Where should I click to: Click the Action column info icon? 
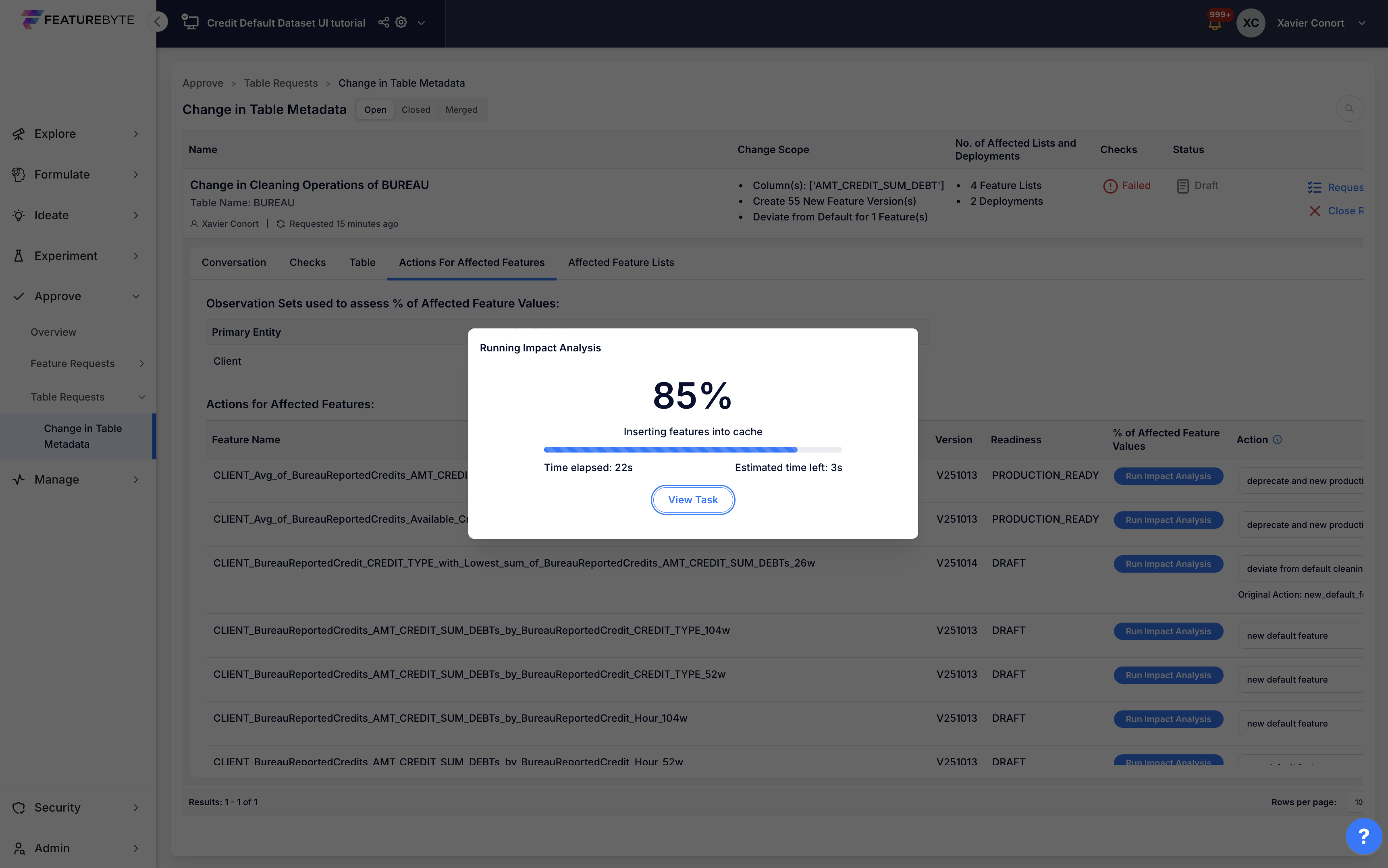pos(1277,440)
